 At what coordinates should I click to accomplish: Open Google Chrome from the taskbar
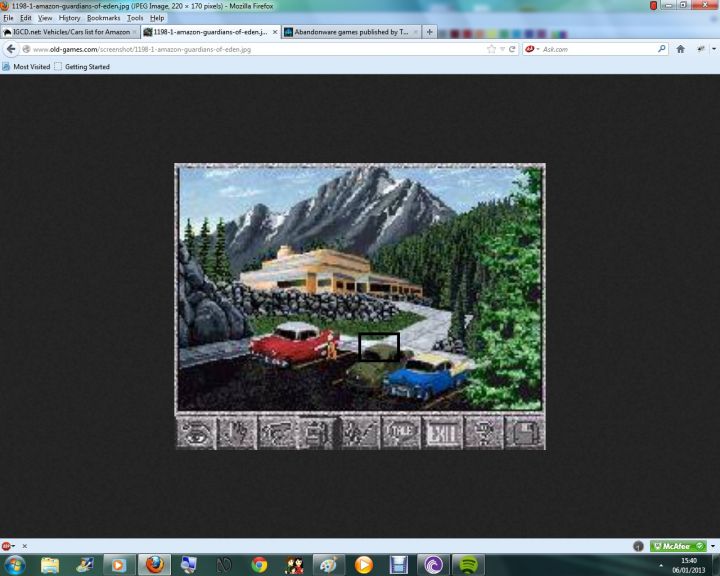[259, 565]
